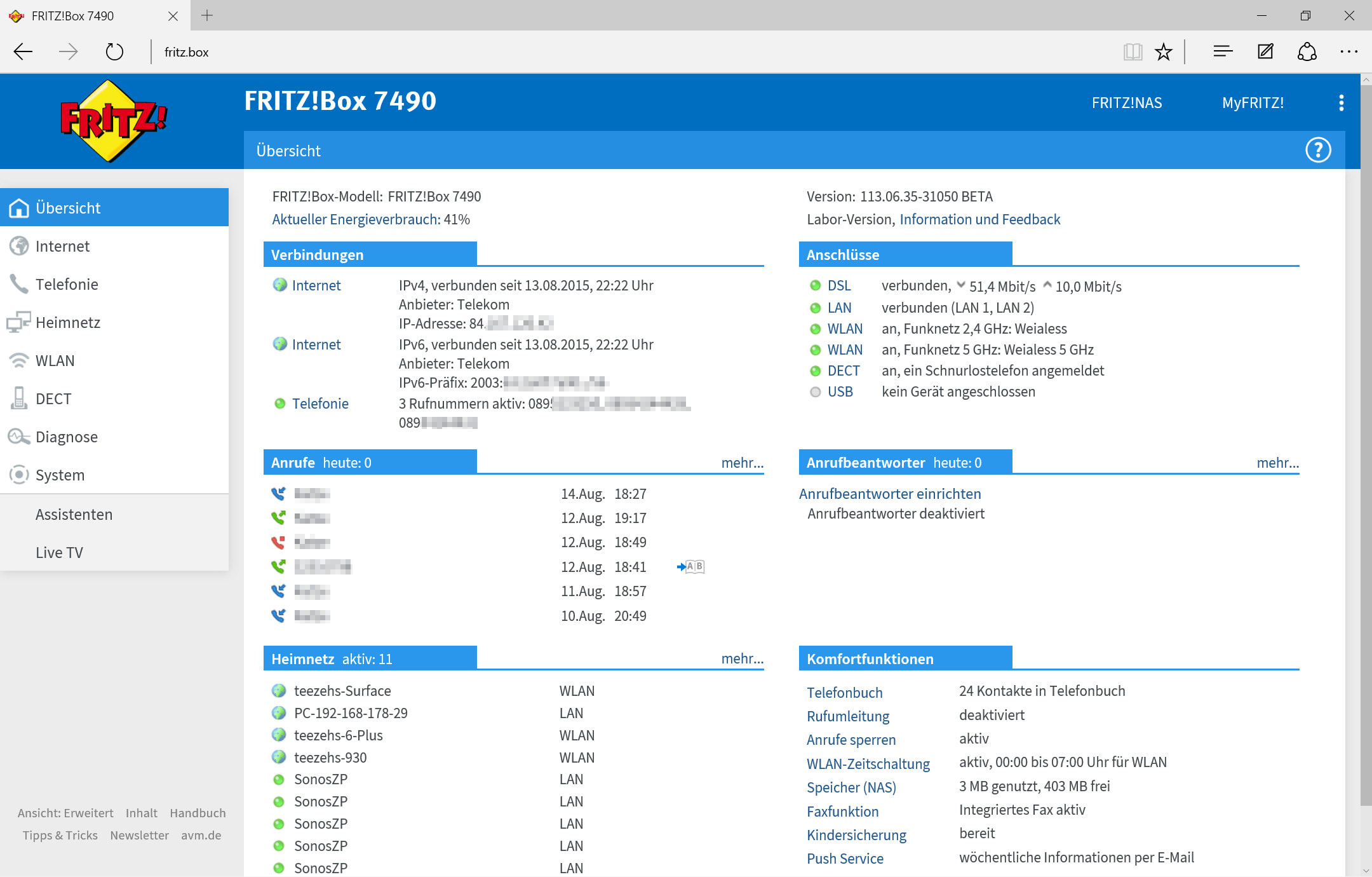Click the System sidebar icon
Viewport: 1372px width, 877px height.
click(x=19, y=475)
